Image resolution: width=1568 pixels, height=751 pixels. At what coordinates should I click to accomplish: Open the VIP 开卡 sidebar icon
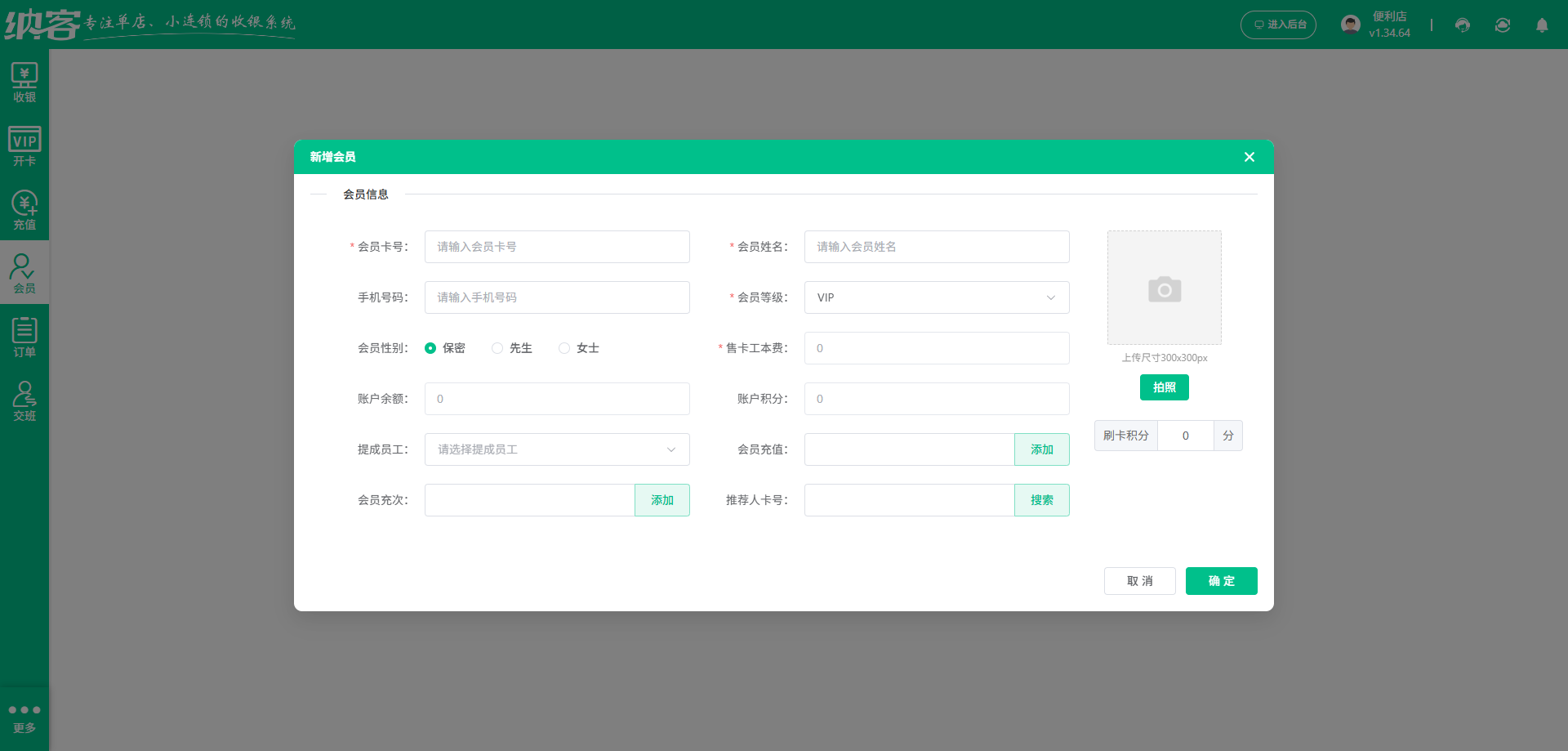pyautogui.click(x=24, y=146)
